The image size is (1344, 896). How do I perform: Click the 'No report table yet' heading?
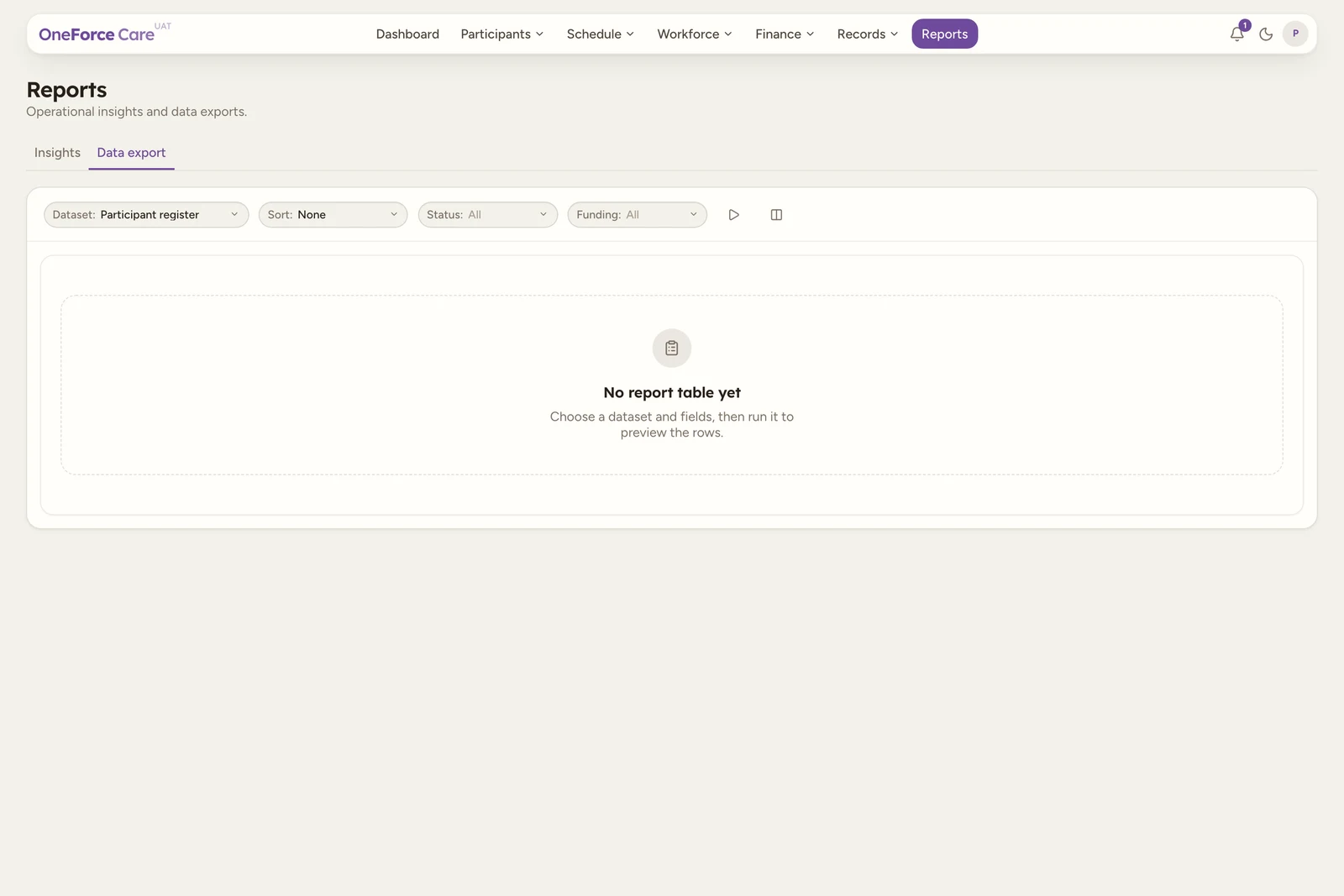(x=672, y=393)
